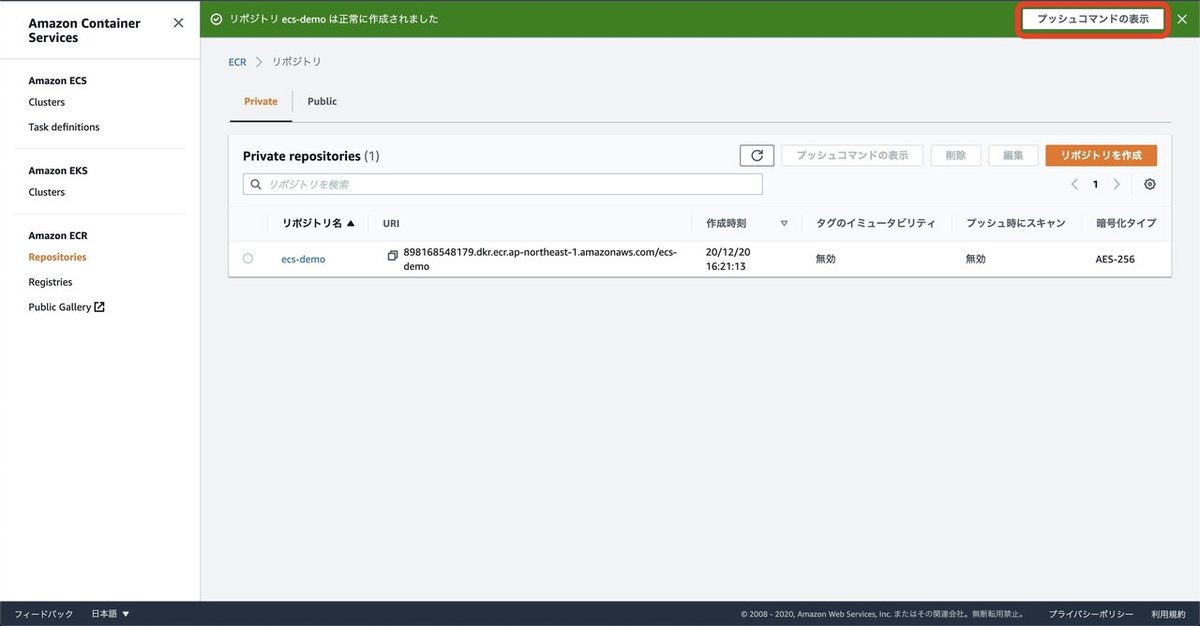Open Task definitions in sidebar

click(64, 127)
